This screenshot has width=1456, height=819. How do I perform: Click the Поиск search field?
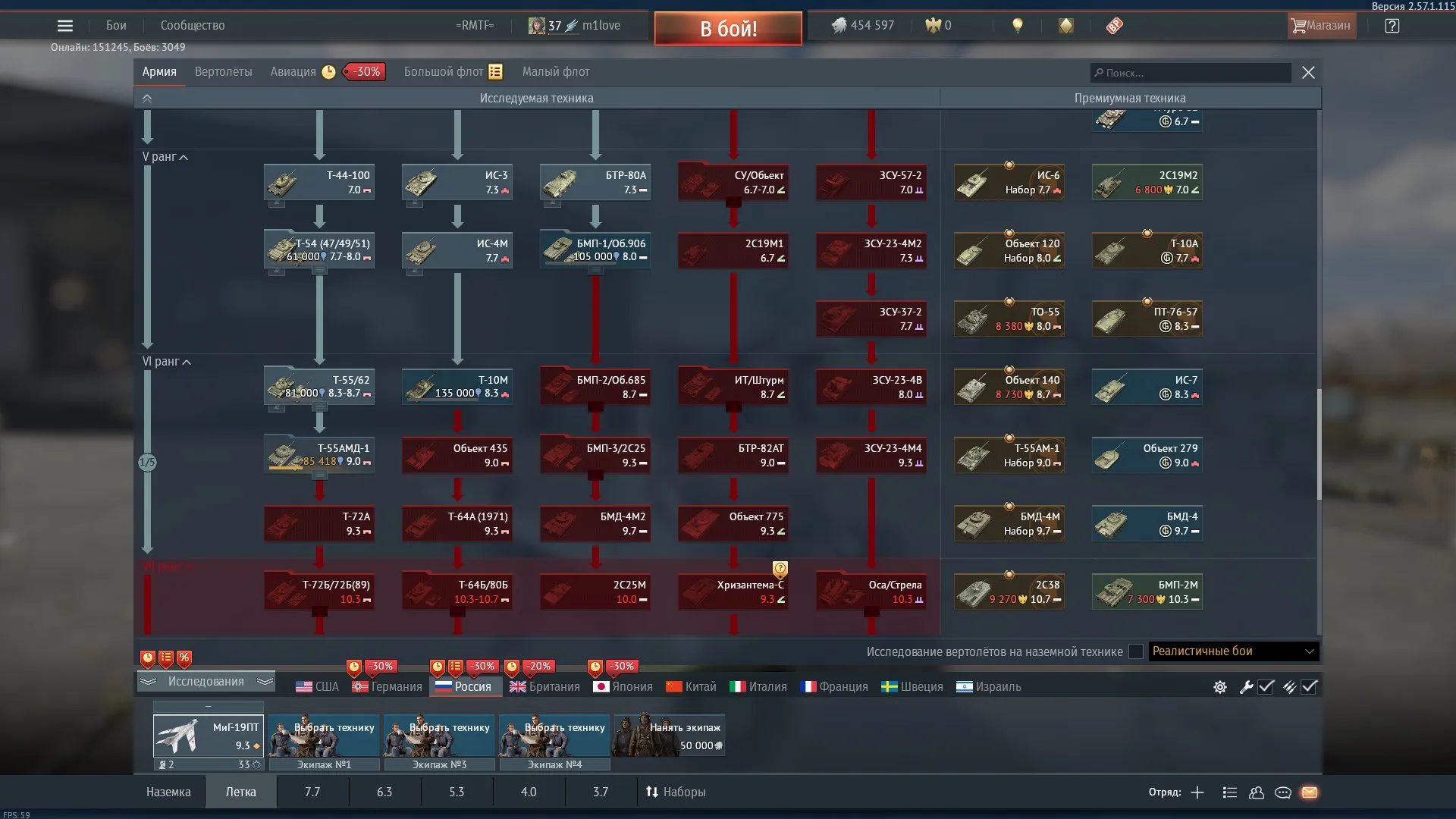(x=1191, y=73)
